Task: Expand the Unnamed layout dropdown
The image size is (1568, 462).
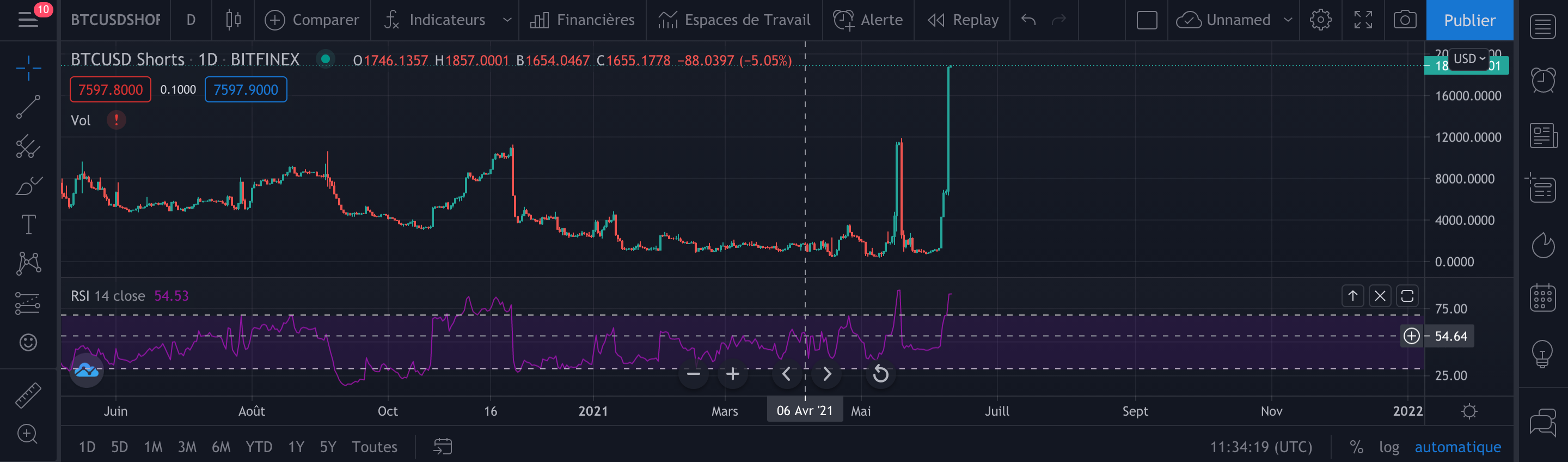Action: pyautogui.click(x=1288, y=20)
